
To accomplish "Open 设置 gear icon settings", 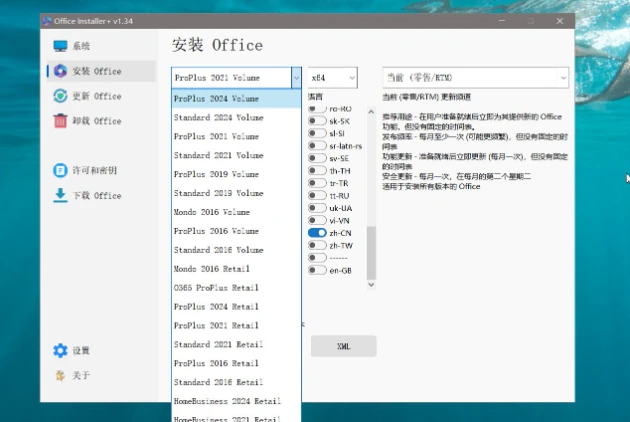I will click(61, 351).
